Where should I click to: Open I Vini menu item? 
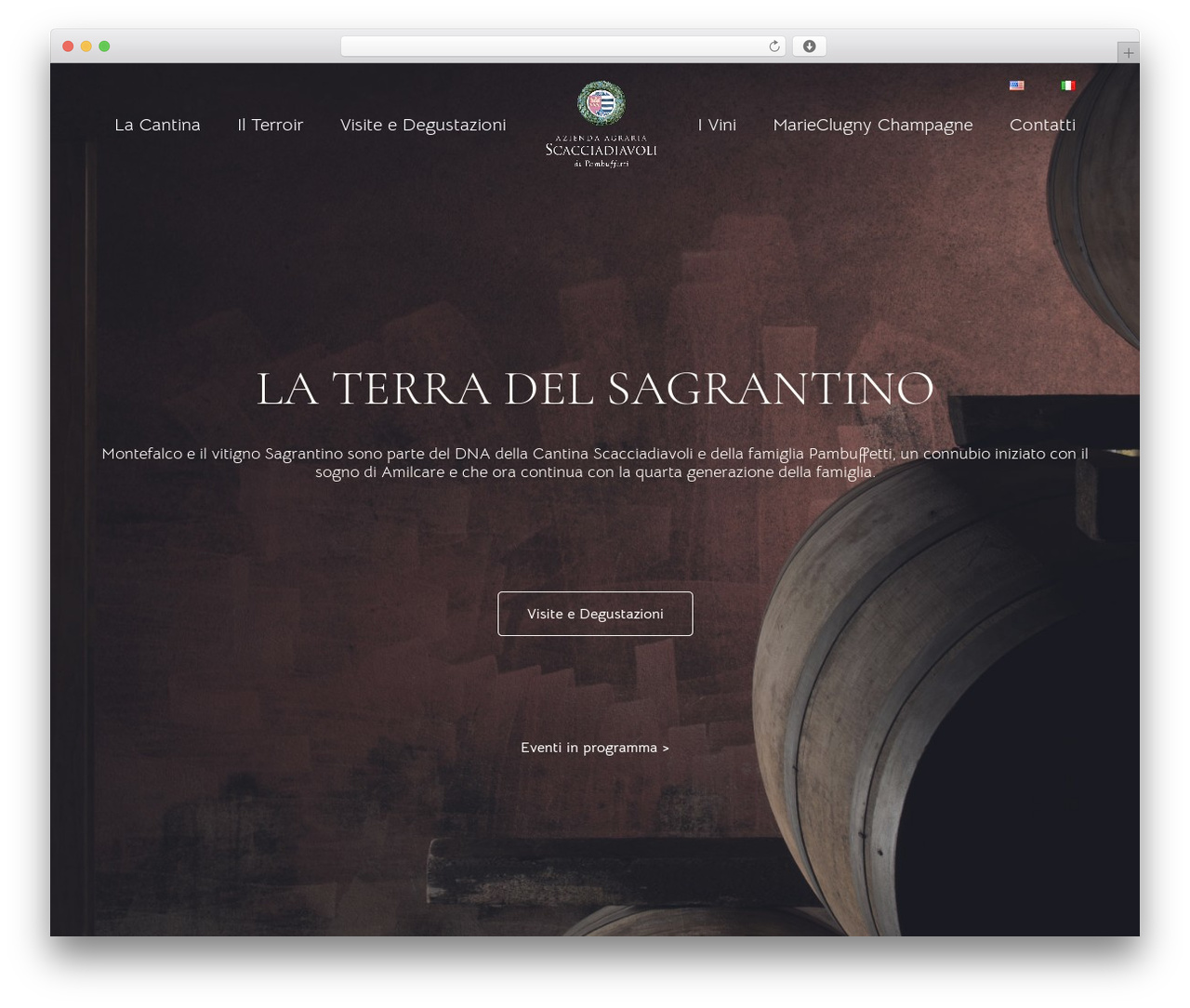pos(717,125)
